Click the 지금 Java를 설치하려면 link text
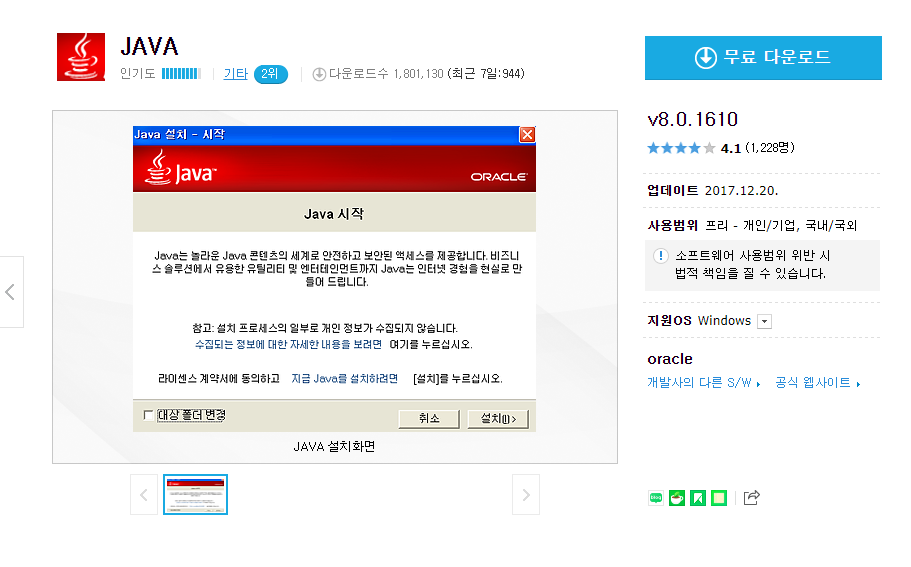The height and width of the screenshot is (567, 911). 345,379
